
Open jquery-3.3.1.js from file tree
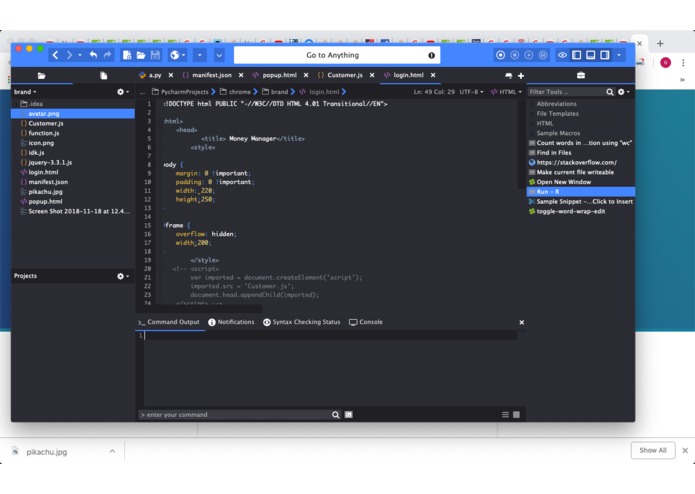click(50, 162)
